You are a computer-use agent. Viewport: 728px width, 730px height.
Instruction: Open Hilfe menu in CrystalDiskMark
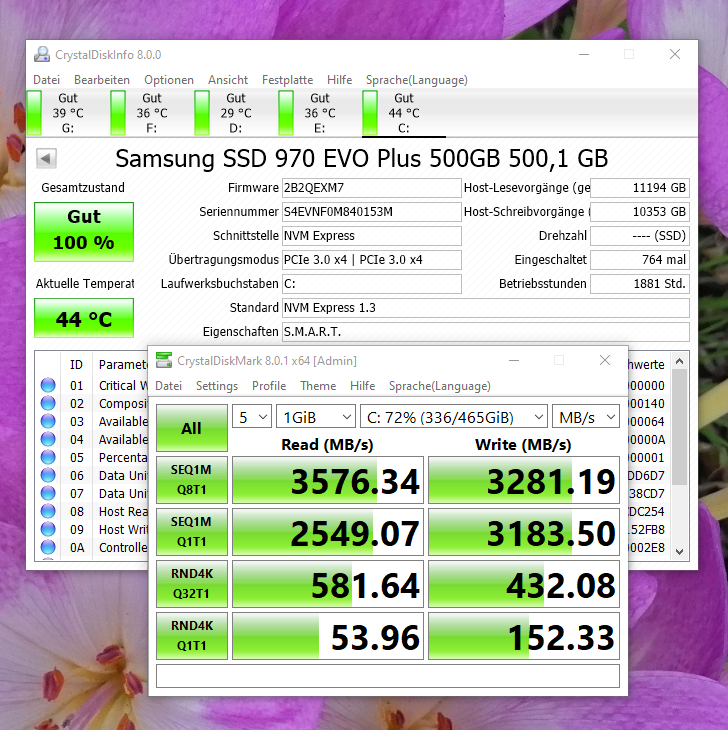click(x=363, y=386)
